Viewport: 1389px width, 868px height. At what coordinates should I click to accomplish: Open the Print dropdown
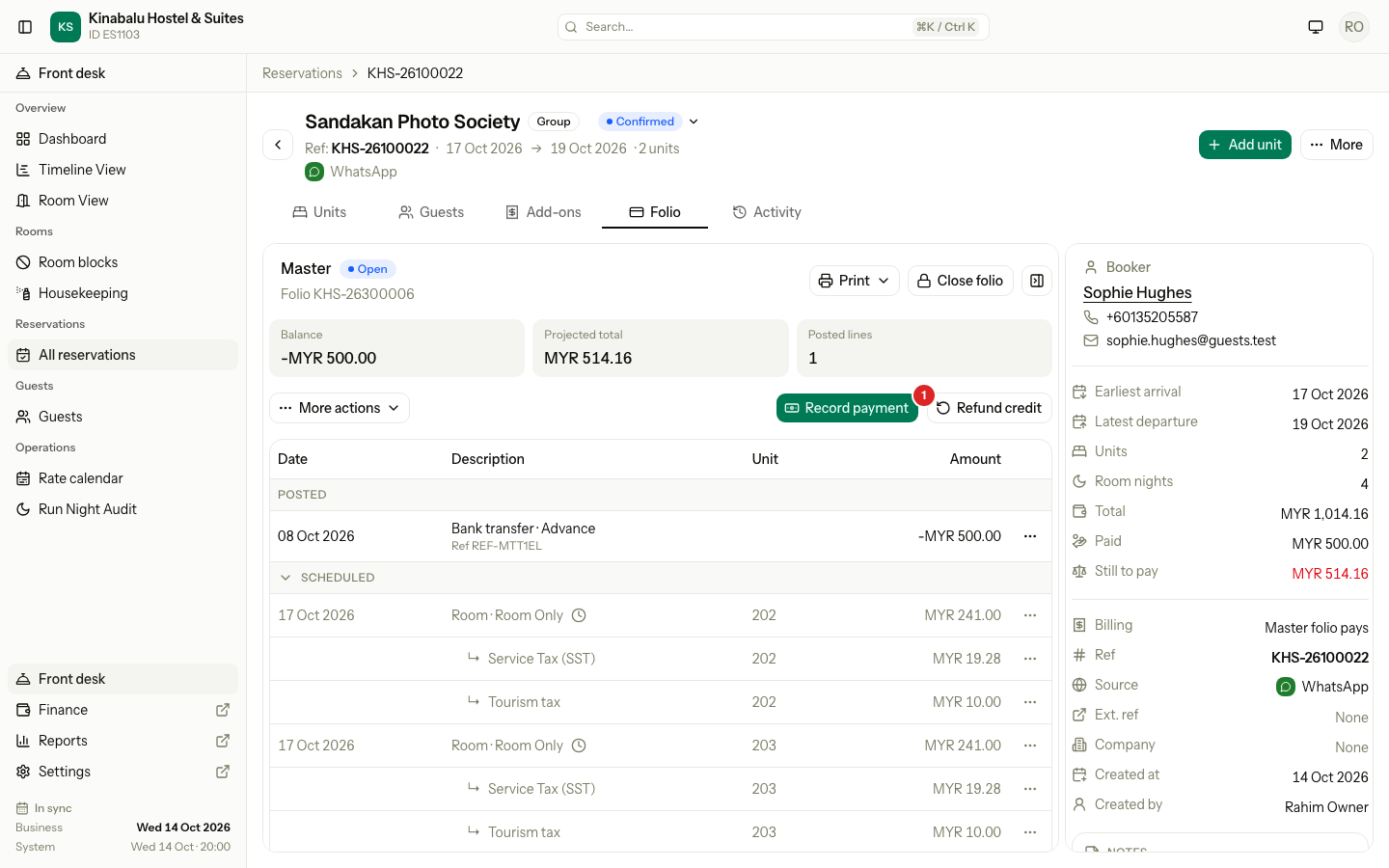coord(855,281)
